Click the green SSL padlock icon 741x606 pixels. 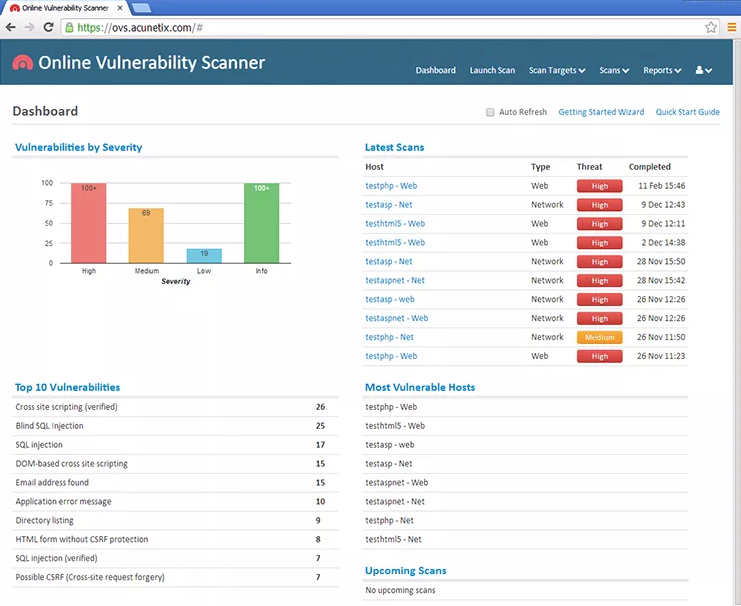click(69, 27)
